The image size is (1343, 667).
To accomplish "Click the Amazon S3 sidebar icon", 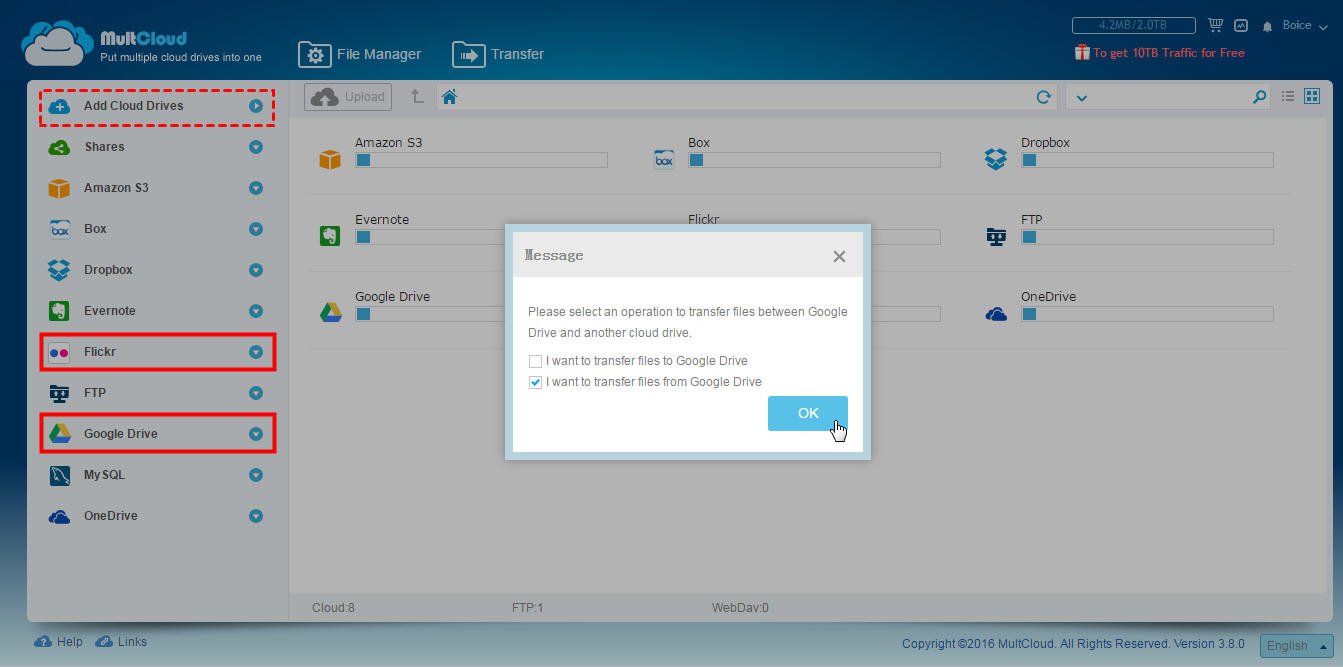I will pyautogui.click(x=59, y=188).
